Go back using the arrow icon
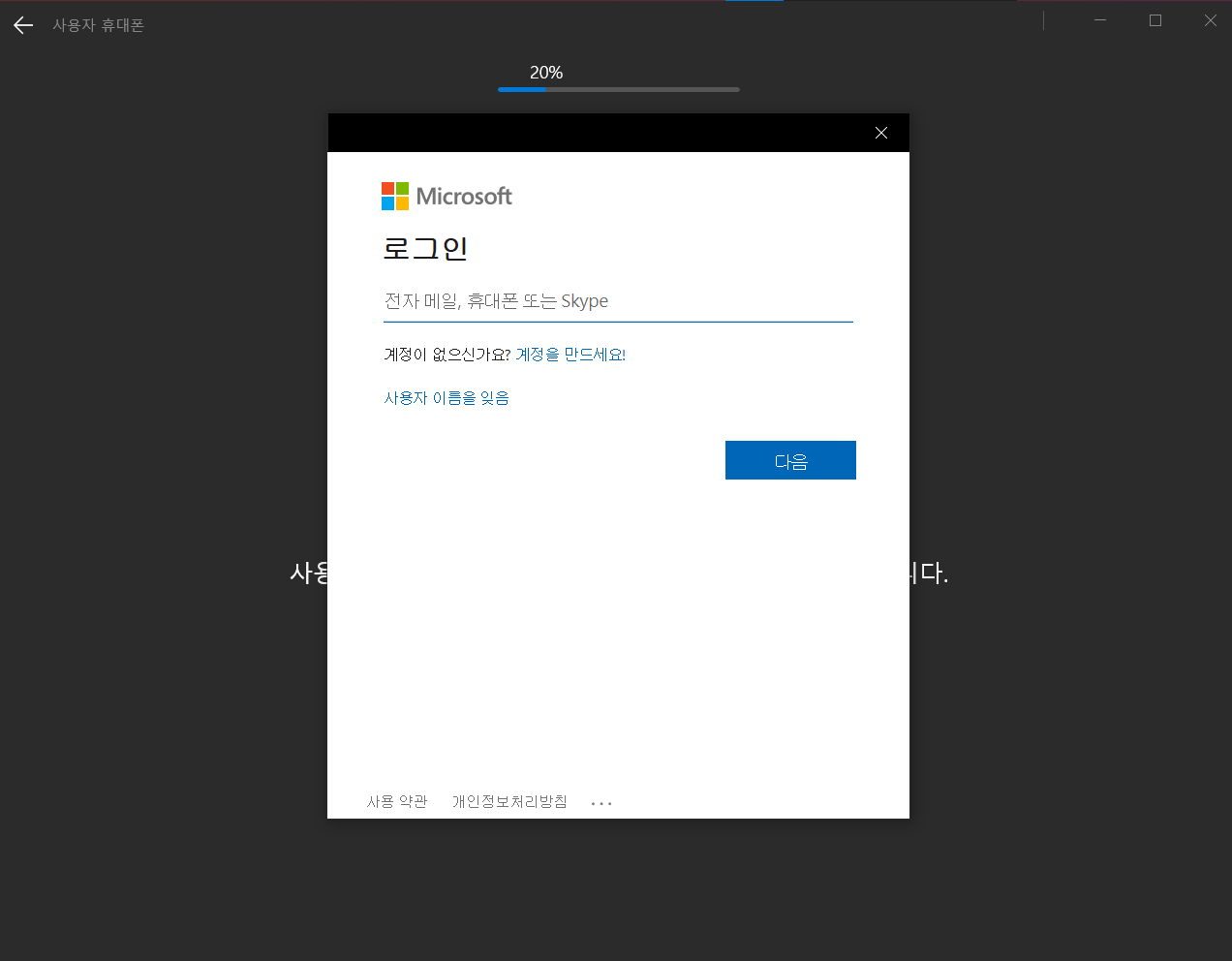This screenshot has height=961, width=1232. click(x=23, y=25)
